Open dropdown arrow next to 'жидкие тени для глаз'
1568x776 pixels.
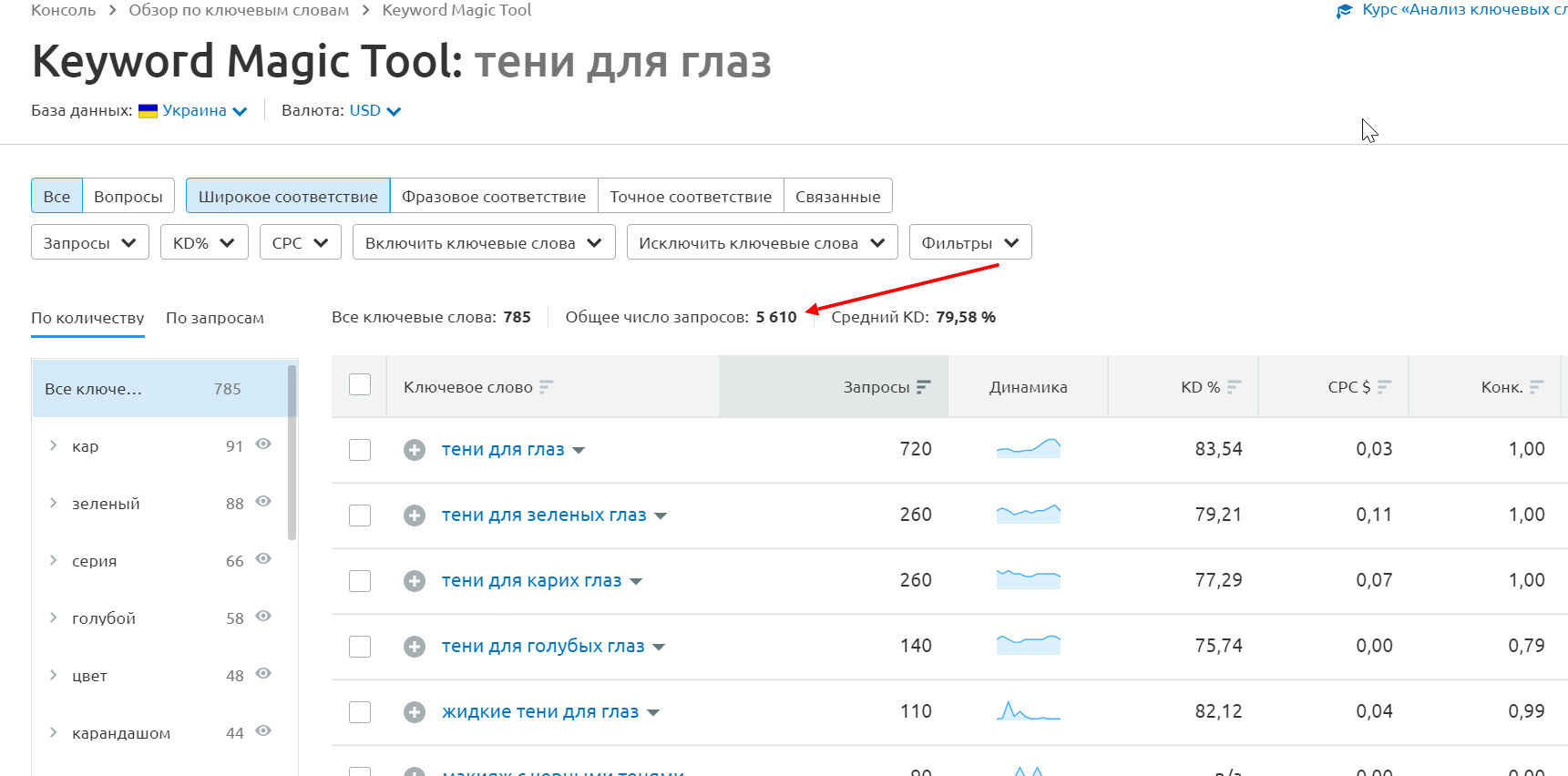tap(653, 713)
